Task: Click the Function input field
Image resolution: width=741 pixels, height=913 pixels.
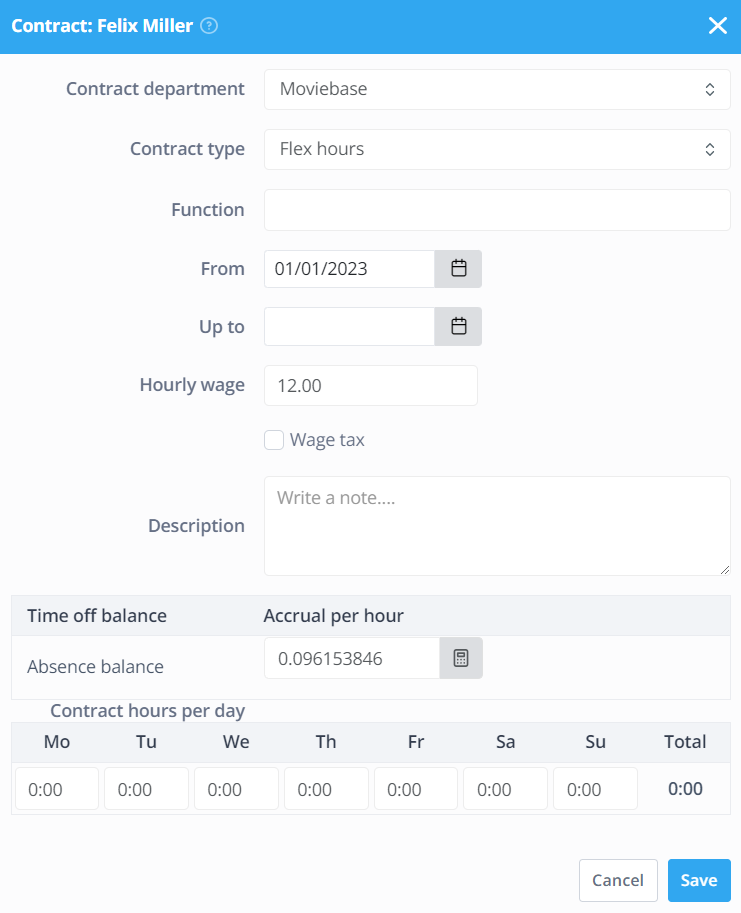Action: 497,210
